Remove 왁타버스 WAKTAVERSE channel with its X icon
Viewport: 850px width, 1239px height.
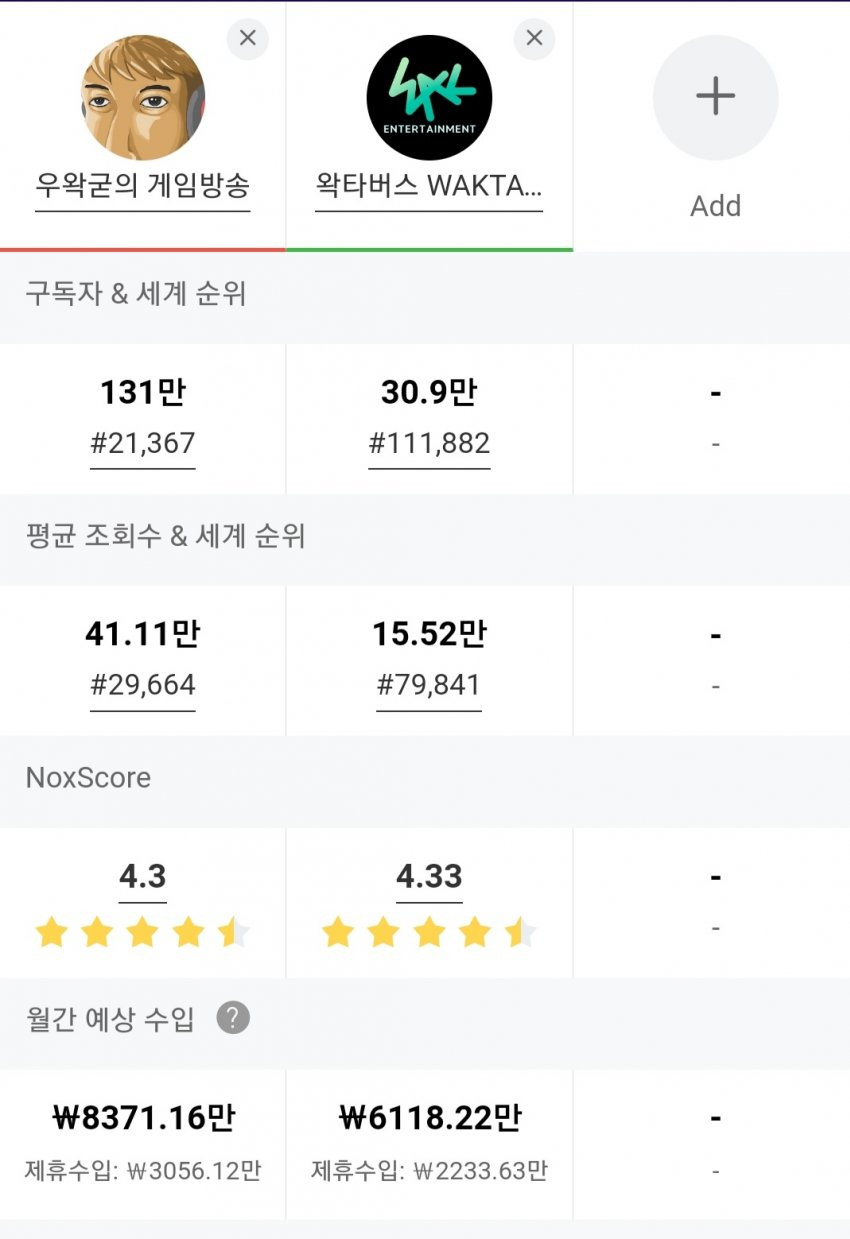click(534, 39)
